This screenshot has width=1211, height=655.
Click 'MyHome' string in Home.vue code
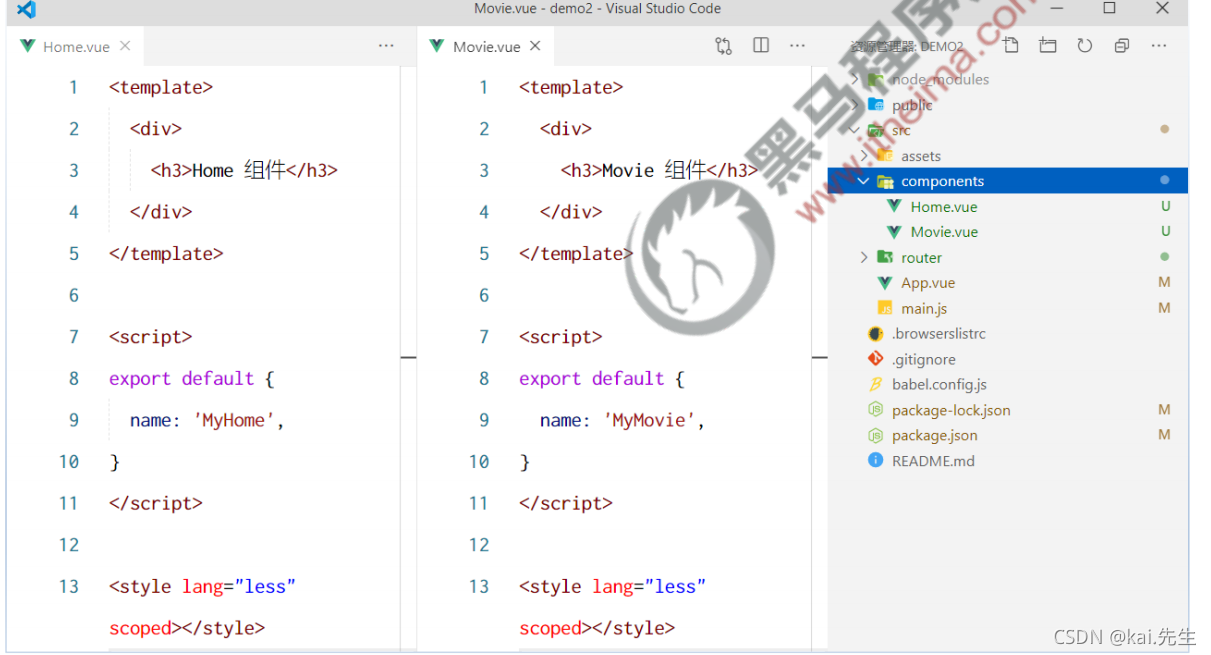pos(233,420)
